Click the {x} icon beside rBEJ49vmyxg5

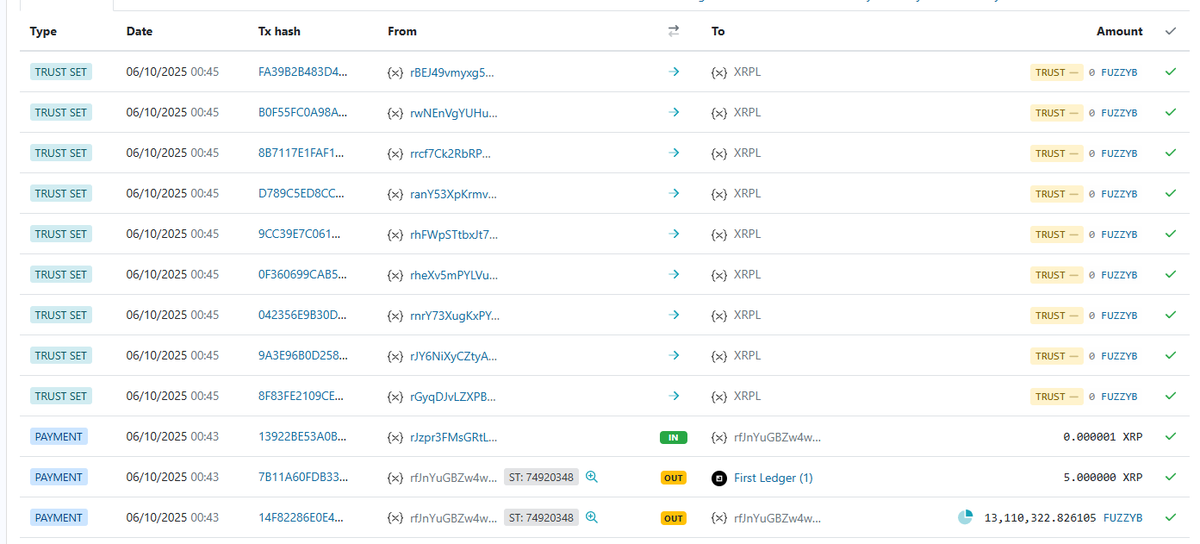coord(395,72)
